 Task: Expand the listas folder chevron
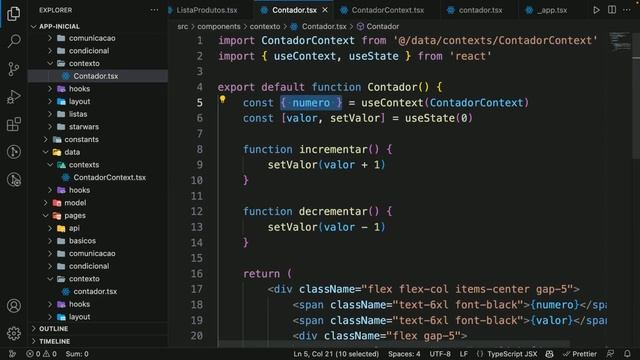pos(50,114)
